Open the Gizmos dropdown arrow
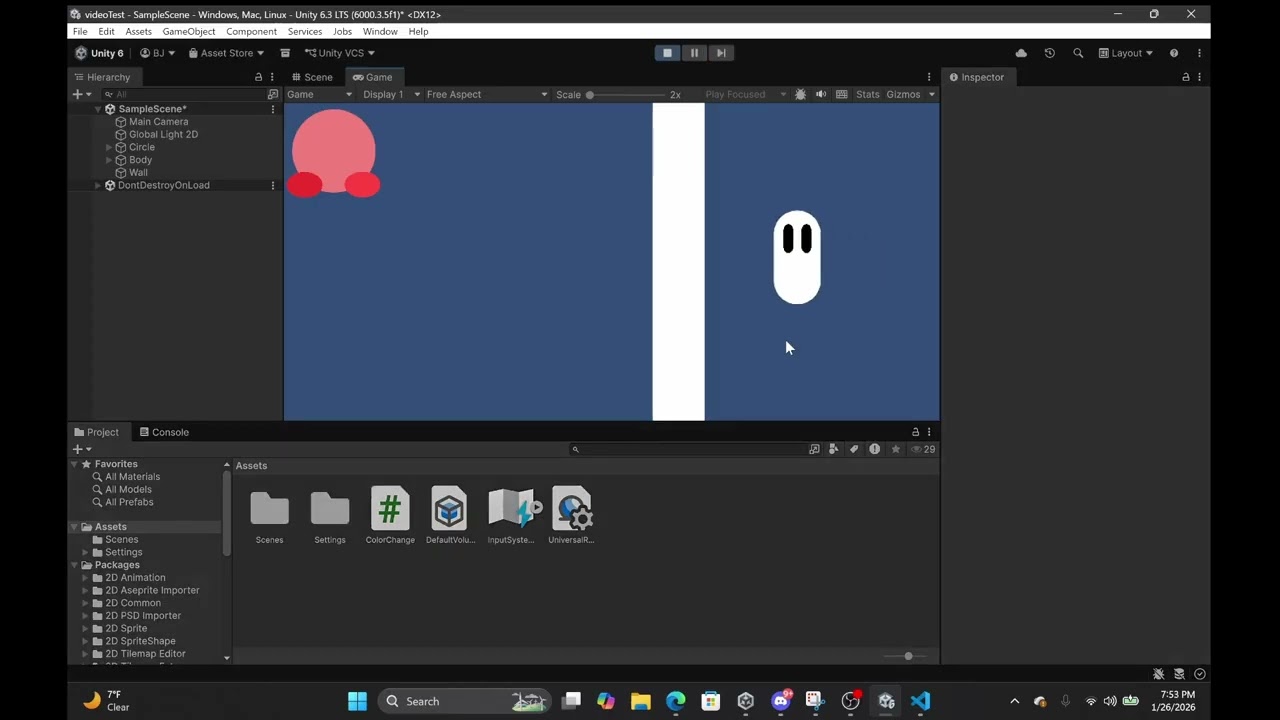Viewport: 1280px width, 720px height. (x=931, y=94)
